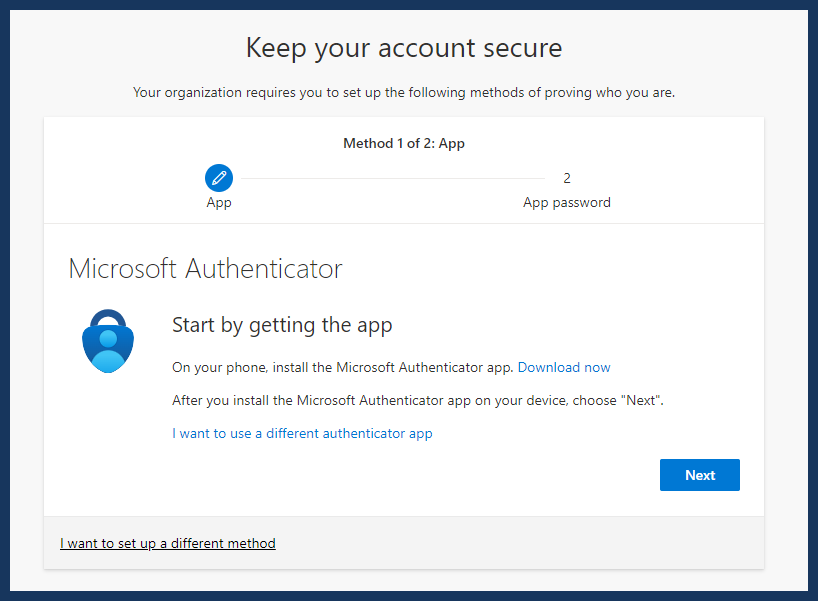This screenshot has width=818, height=601.
Task: Click the "Start by getting the app" heading
Action: click(282, 326)
